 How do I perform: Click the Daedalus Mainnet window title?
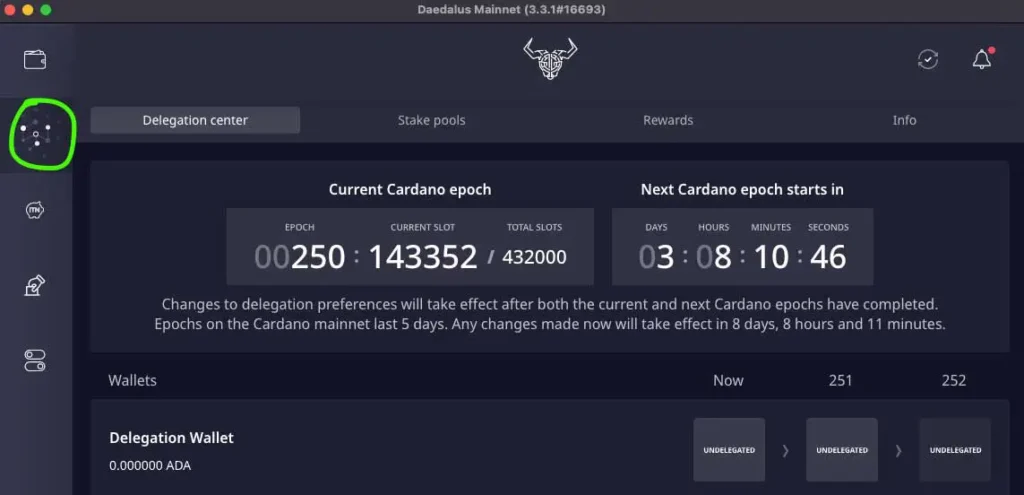(x=511, y=10)
